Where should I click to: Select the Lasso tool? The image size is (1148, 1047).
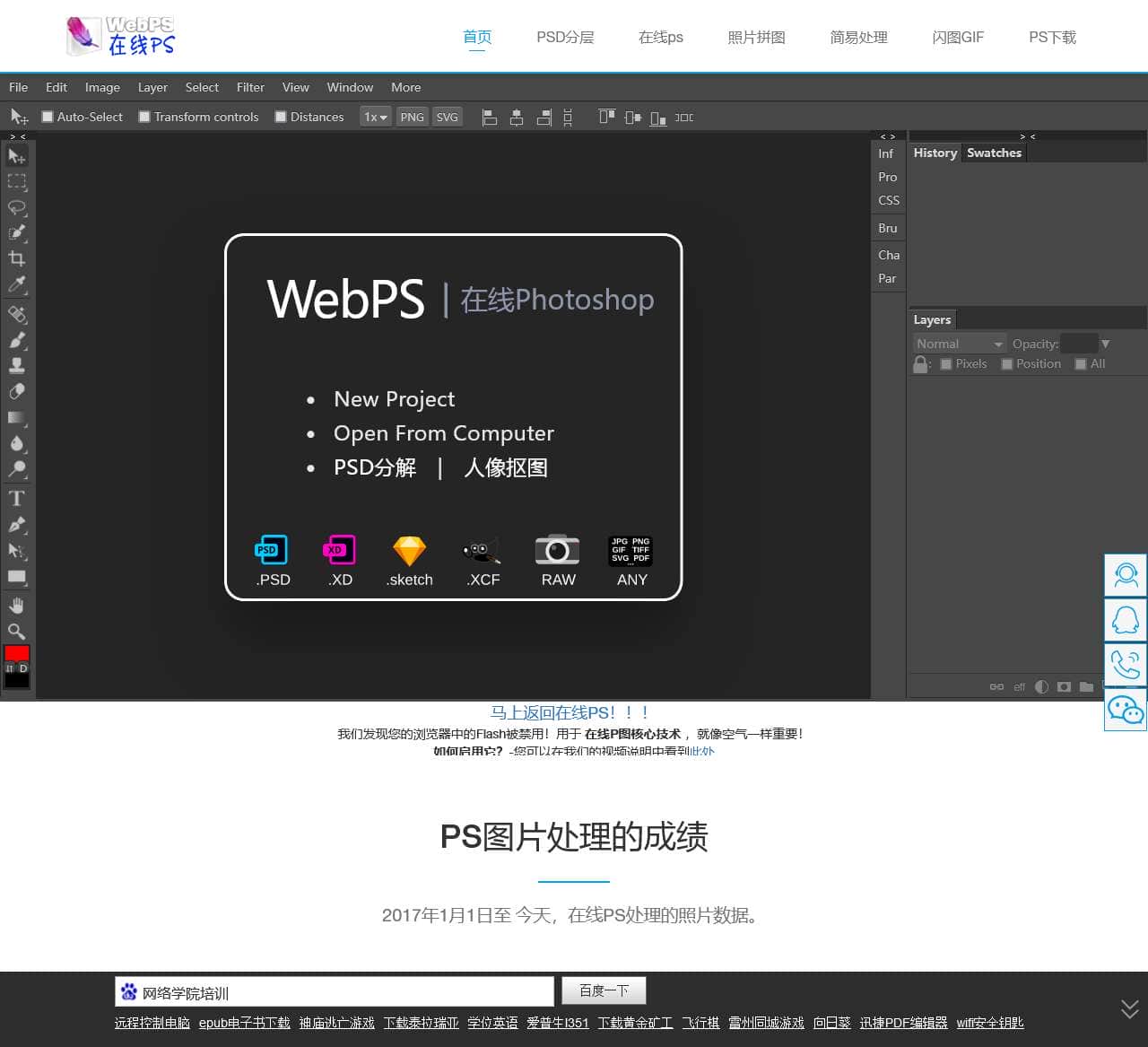pyautogui.click(x=17, y=208)
